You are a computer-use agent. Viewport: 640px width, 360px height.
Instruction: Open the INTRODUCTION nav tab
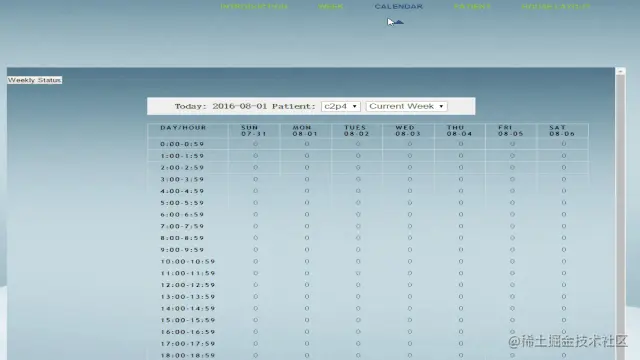[x=254, y=7]
